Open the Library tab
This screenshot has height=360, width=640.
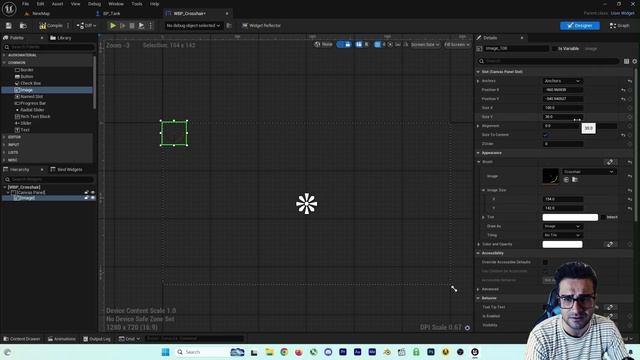61,38
